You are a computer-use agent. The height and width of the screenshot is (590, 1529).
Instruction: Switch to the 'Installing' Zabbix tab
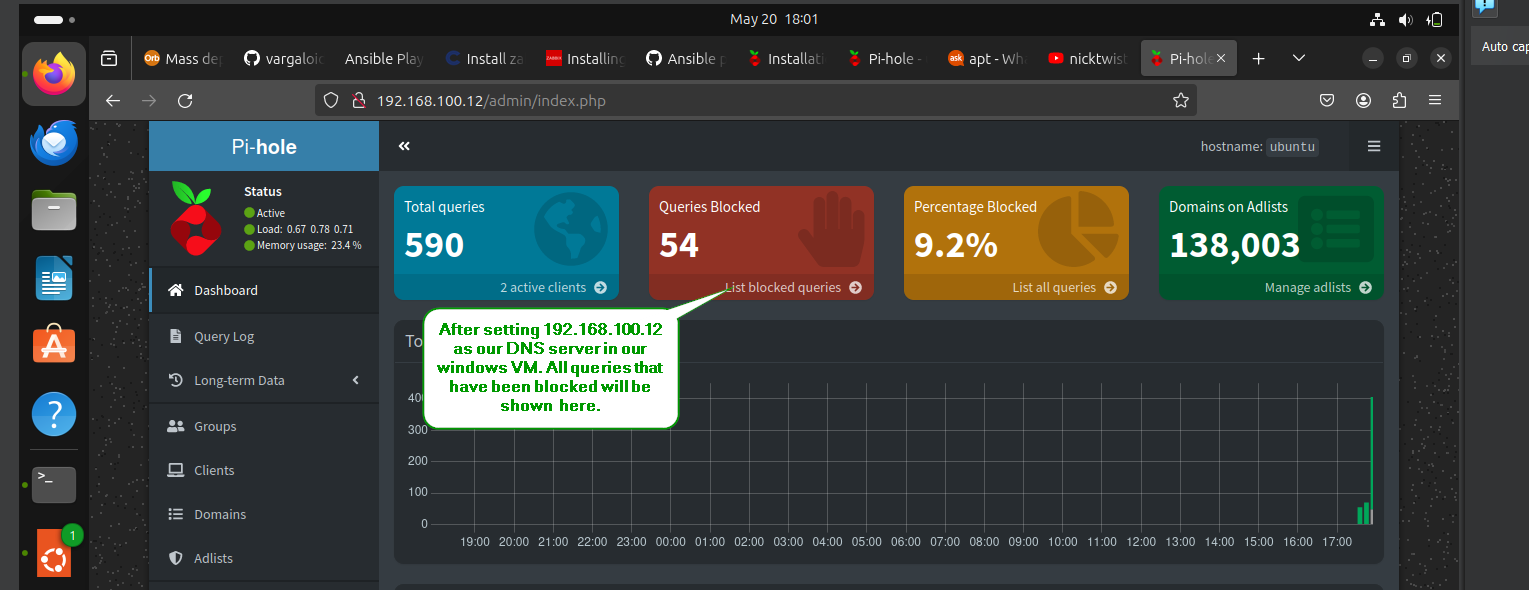(x=586, y=59)
